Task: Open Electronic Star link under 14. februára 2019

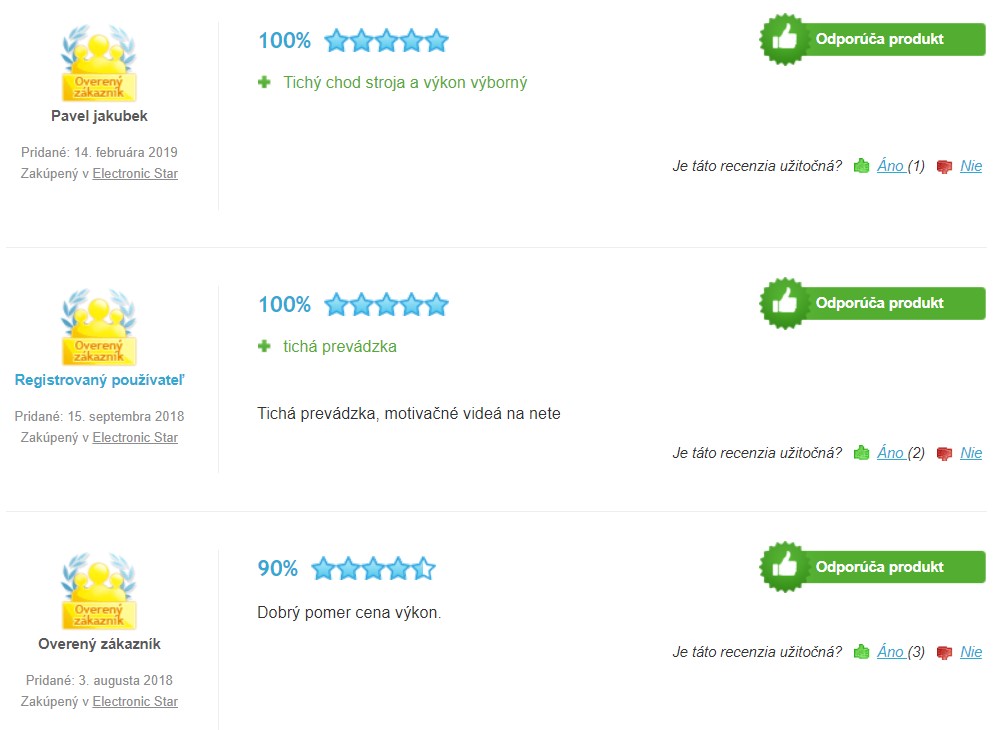Action: click(135, 174)
